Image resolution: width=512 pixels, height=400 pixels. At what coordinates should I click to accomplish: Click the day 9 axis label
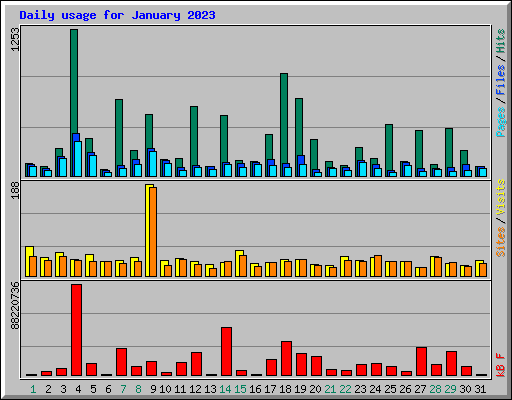tap(153, 389)
